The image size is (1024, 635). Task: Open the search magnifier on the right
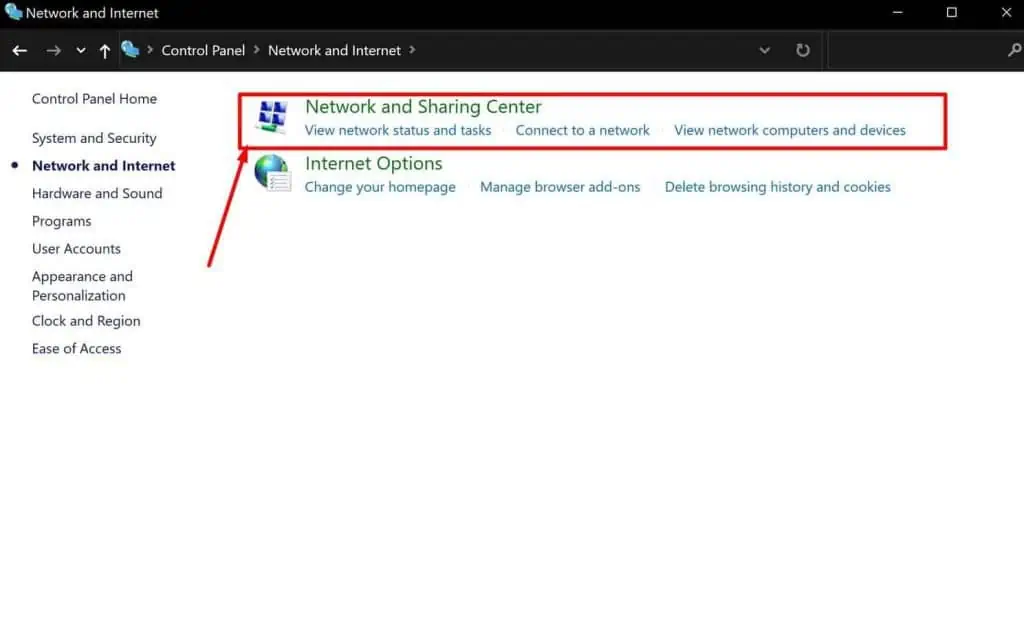[1017, 49]
